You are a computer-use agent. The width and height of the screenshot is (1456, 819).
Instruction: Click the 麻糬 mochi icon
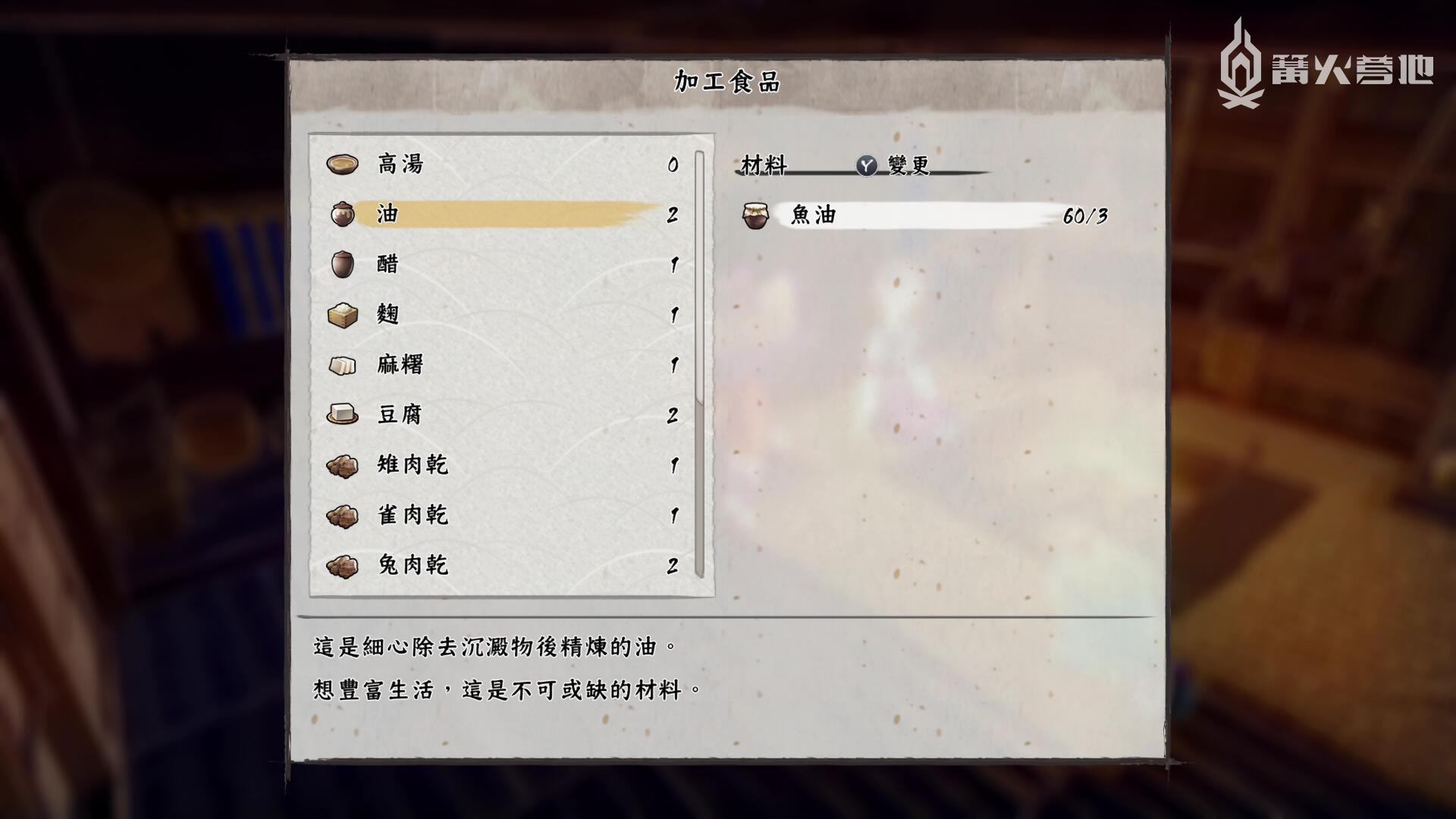coord(342,365)
